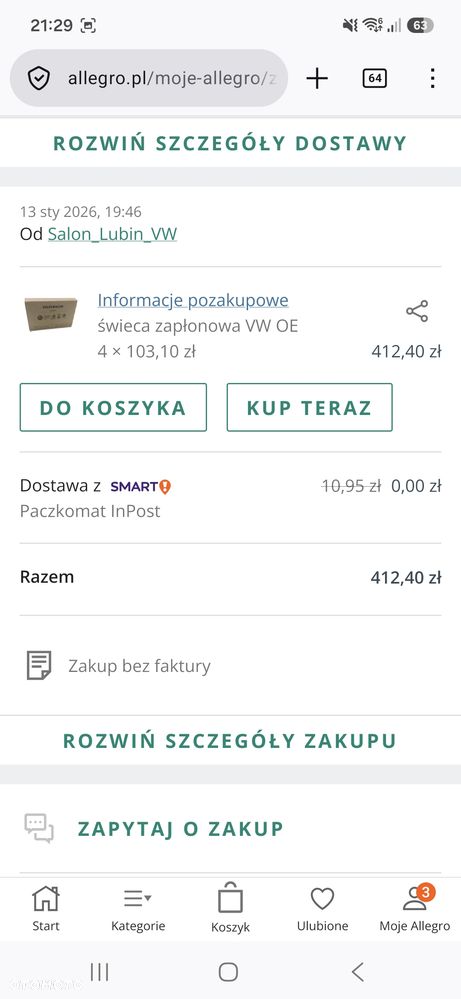
Task: Expand Rozwiń szczegóły dostawy section
Action: click(230, 143)
